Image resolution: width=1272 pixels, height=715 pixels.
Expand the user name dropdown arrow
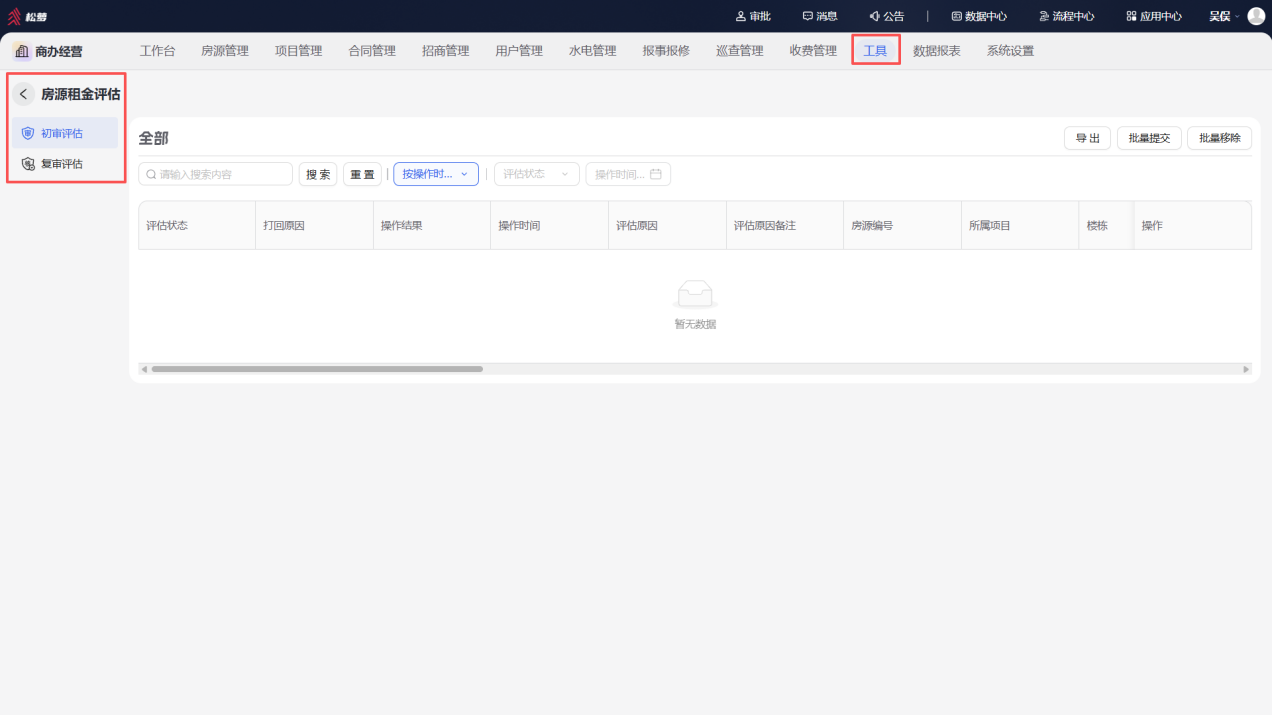coord(1237,16)
